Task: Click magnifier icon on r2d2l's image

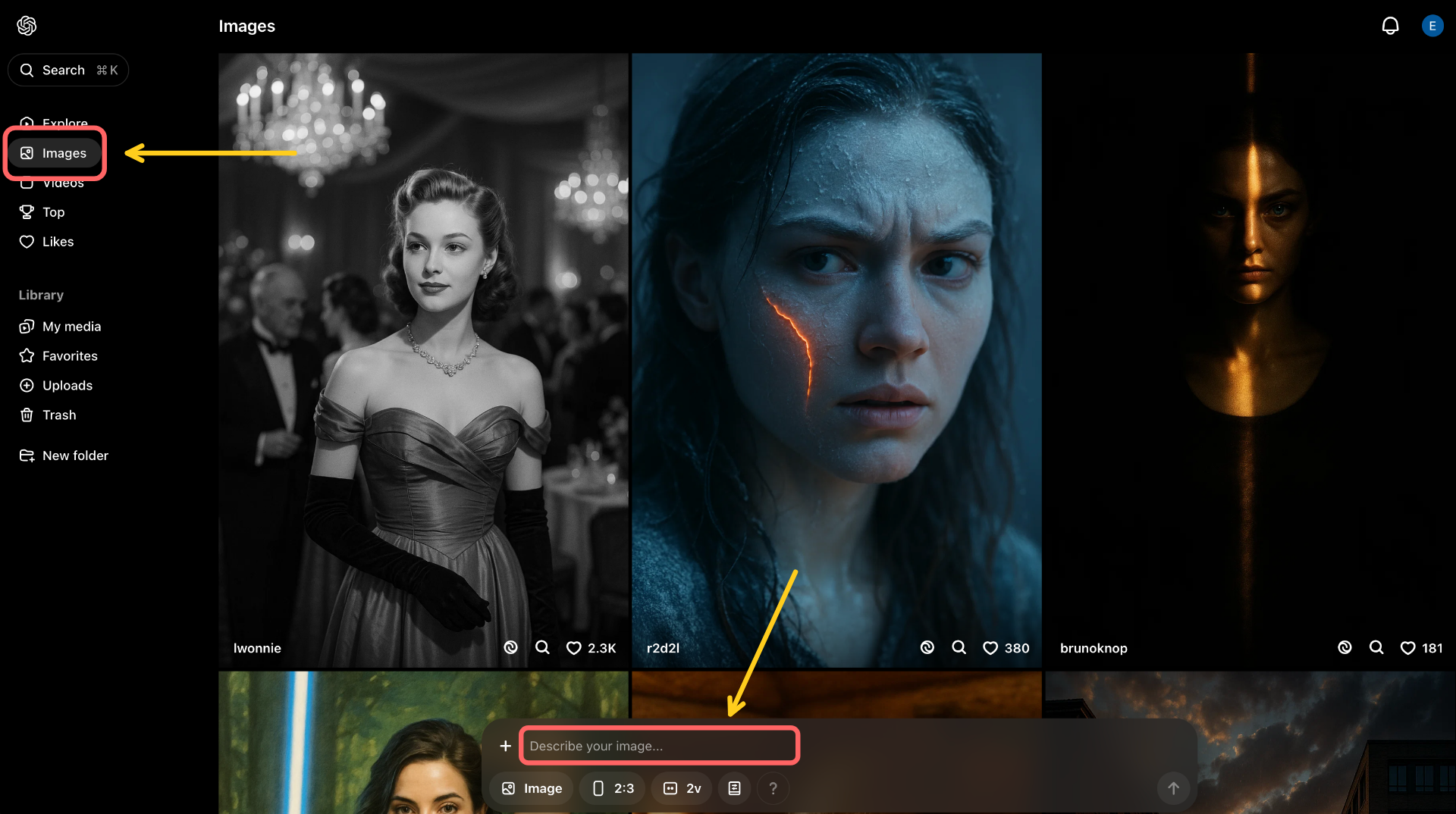Action: pos(959,647)
